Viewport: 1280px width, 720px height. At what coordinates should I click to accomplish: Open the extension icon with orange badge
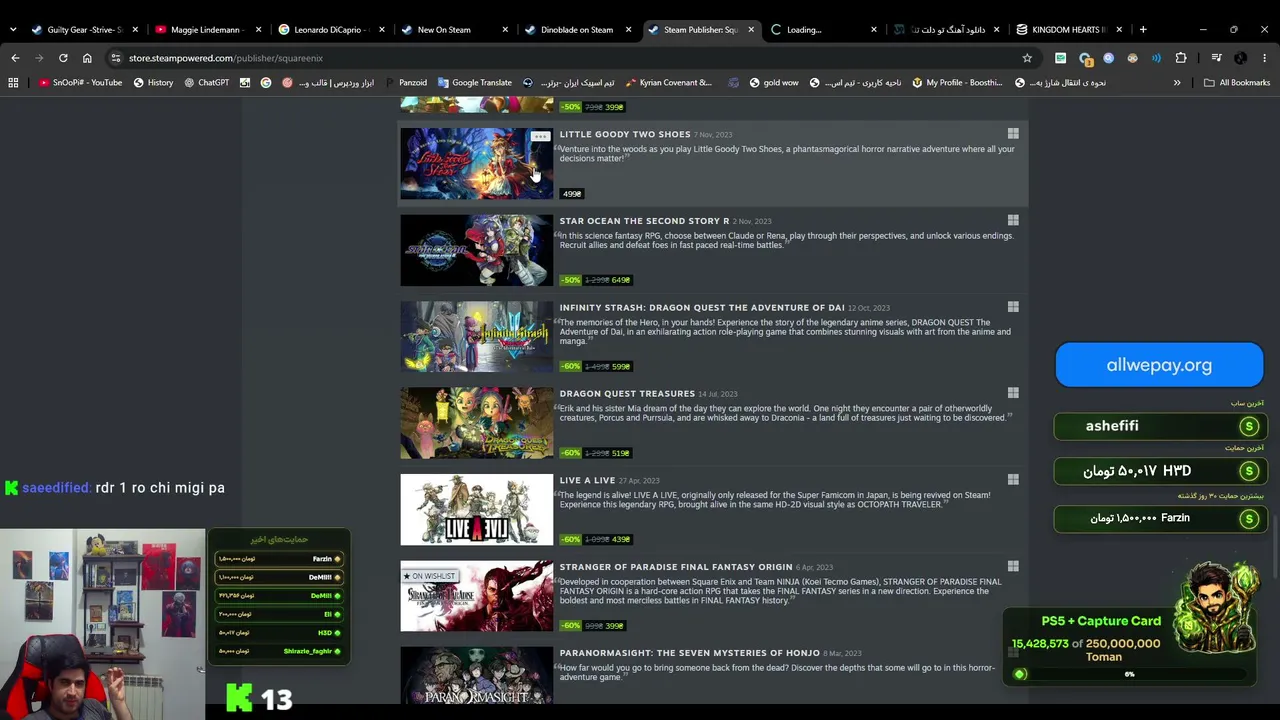click(1085, 58)
